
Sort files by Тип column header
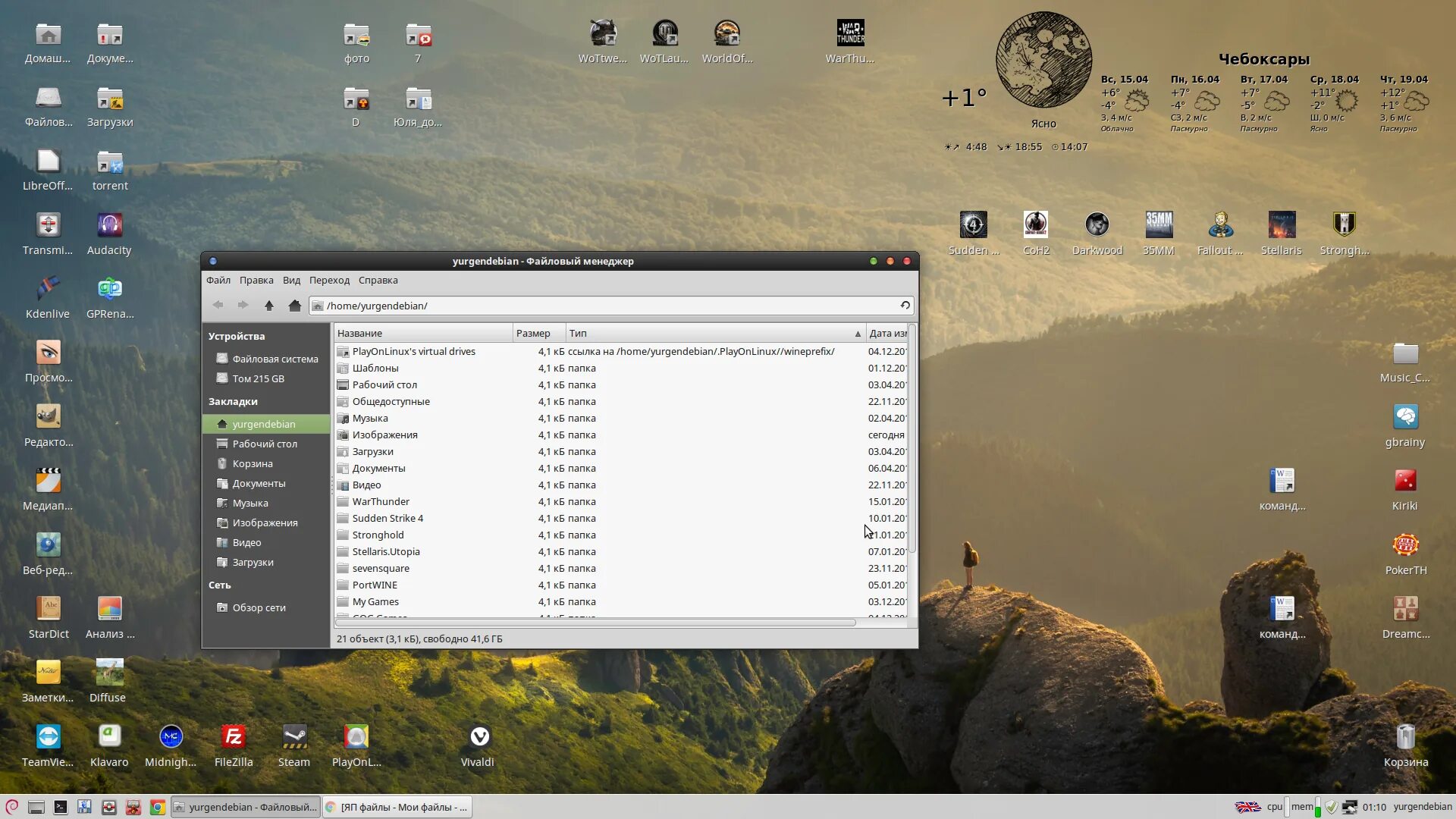[713, 333]
